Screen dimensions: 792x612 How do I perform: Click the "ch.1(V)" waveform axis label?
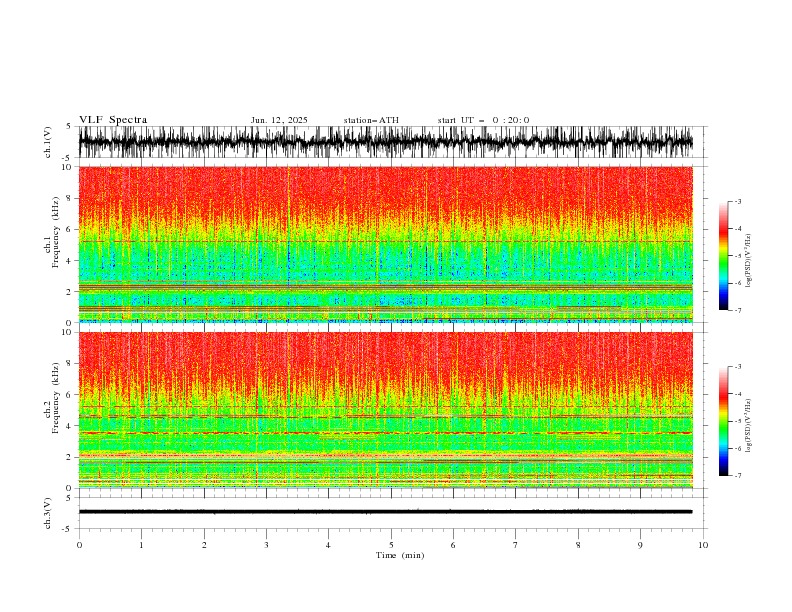[48, 142]
